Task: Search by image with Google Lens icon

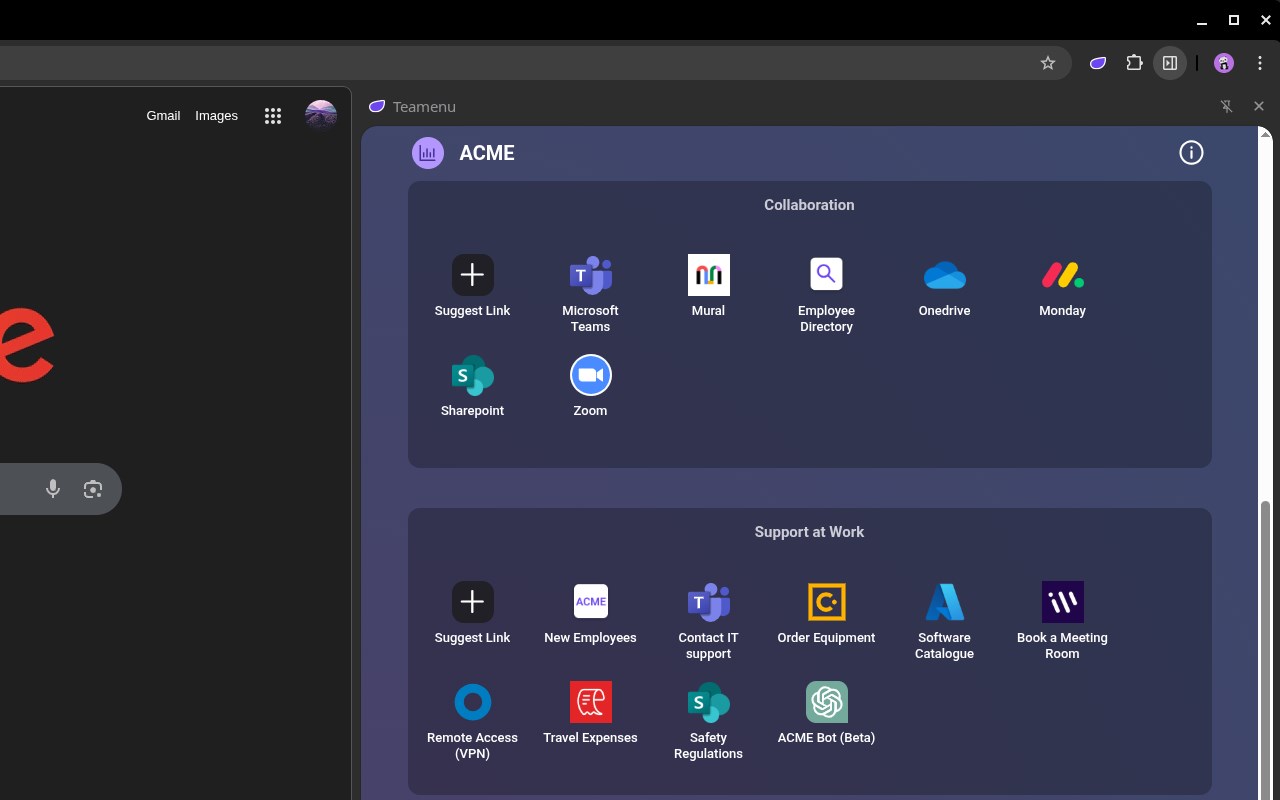Action: pyautogui.click(x=93, y=489)
